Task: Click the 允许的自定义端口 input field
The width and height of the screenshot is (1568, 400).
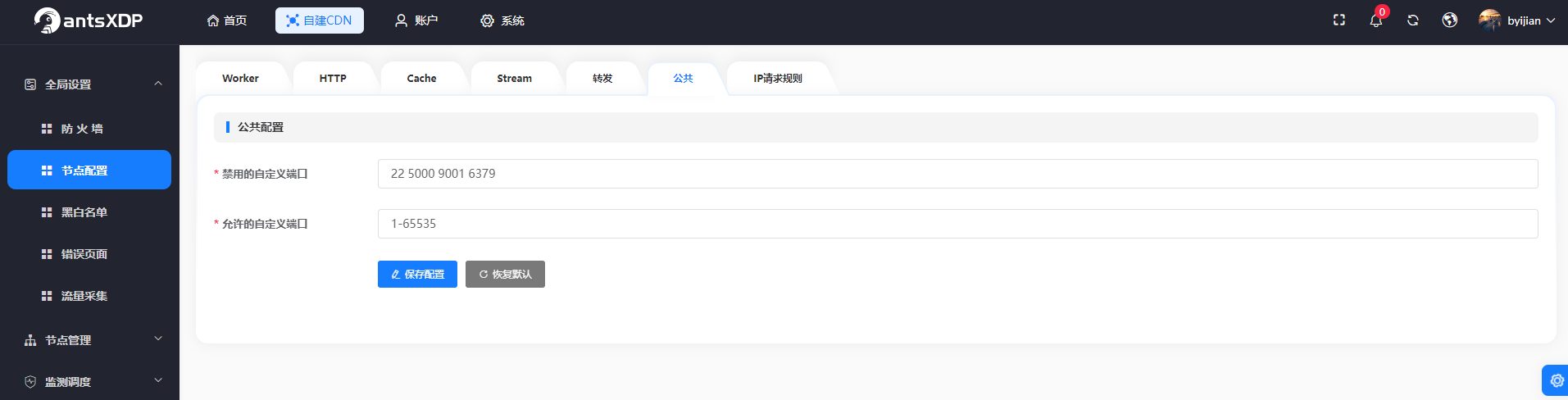Action: click(x=957, y=224)
